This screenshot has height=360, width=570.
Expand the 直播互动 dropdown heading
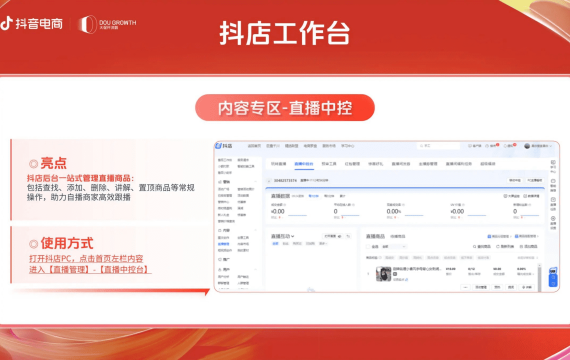pos(282,236)
